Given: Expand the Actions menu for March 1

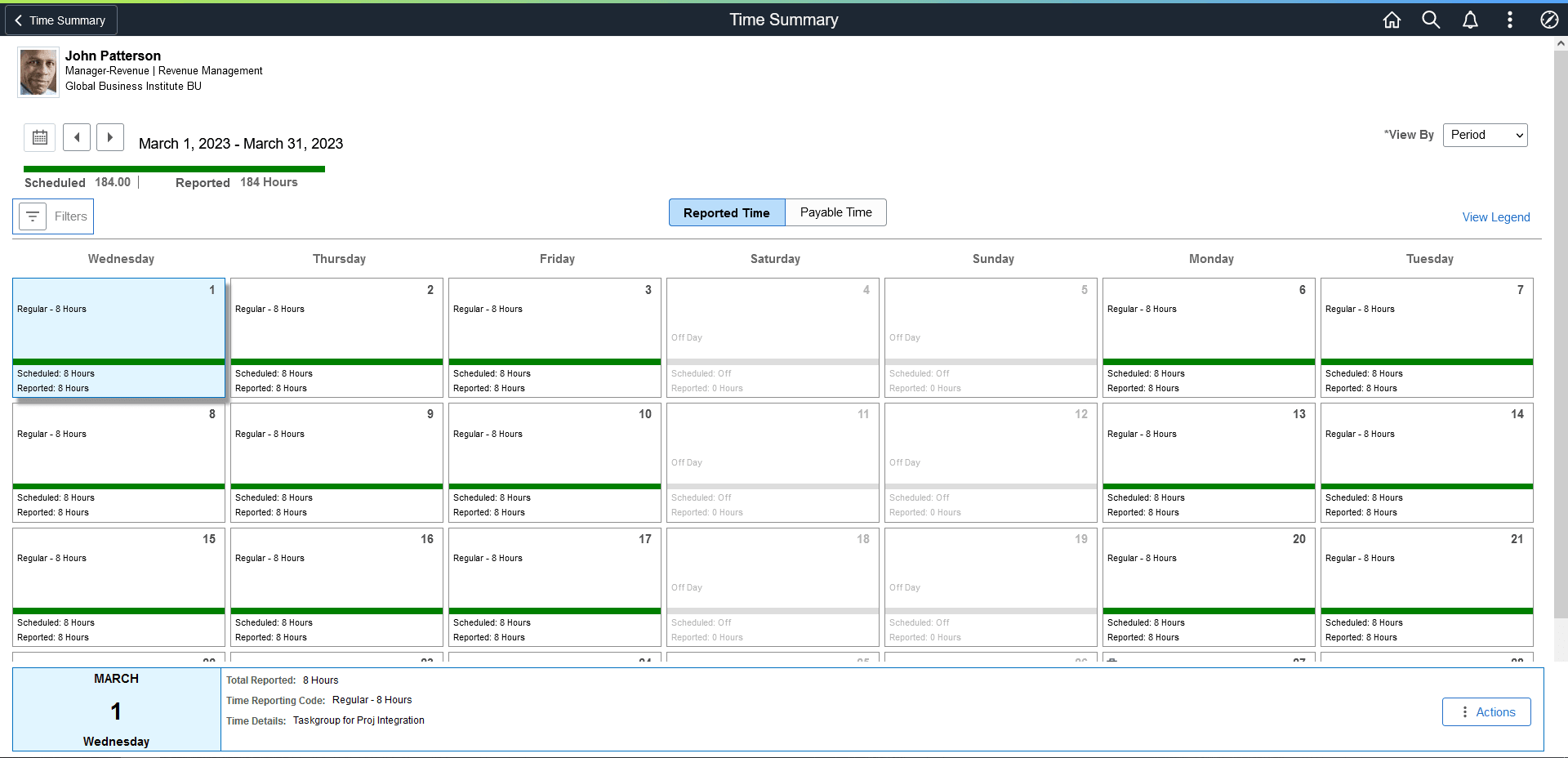Looking at the screenshot, I should [x=1486, y=711].
